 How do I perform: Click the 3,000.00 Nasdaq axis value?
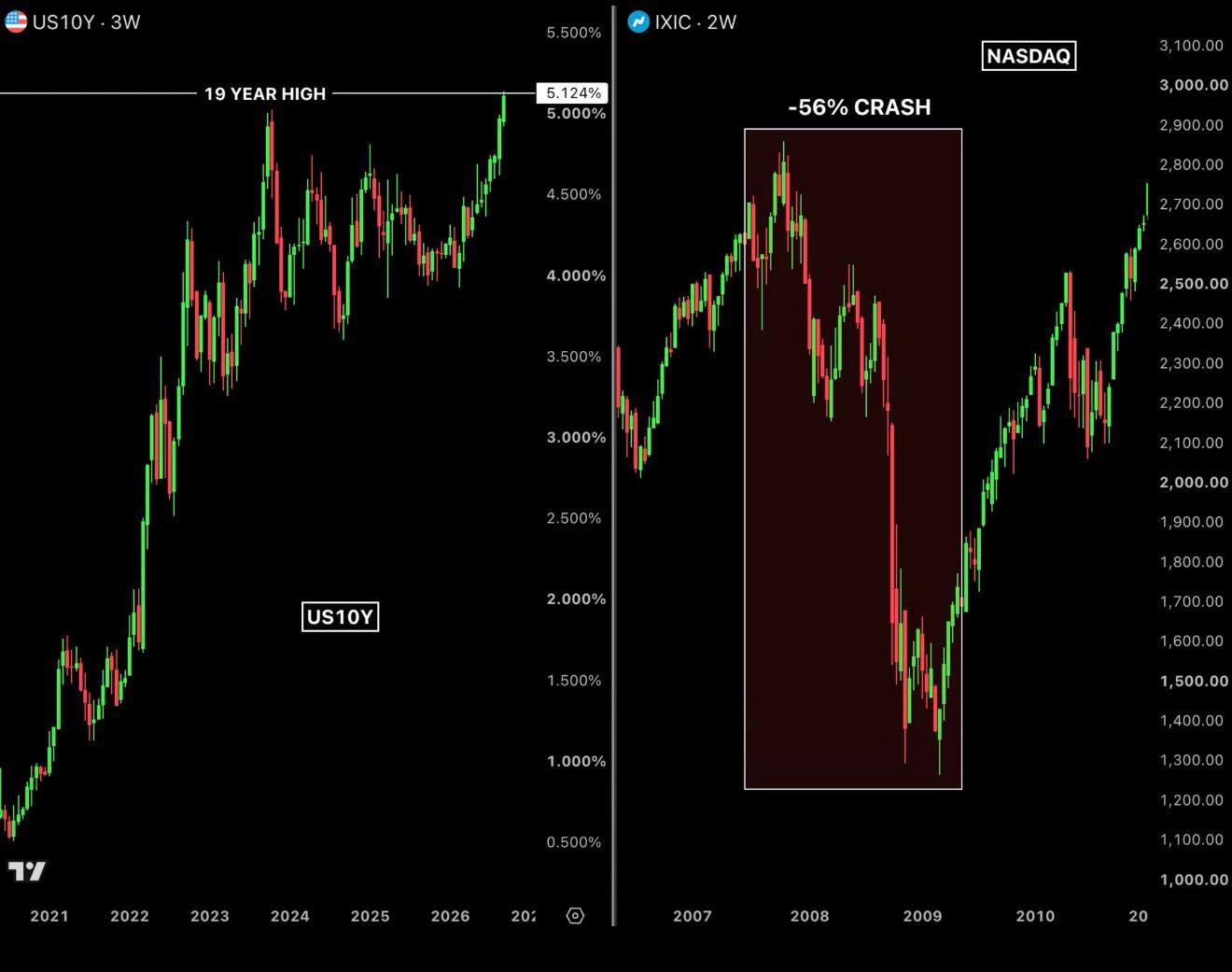point(1194,85)
